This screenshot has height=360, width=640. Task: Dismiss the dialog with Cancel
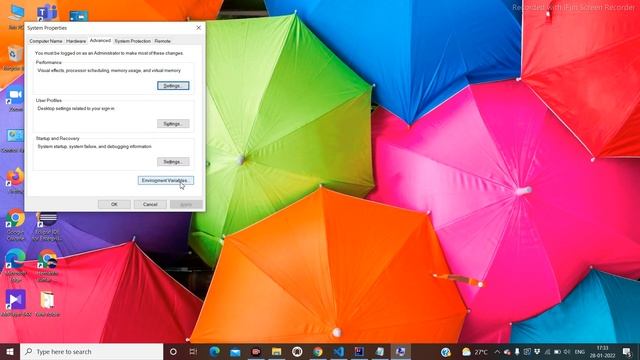pos(150,204)
